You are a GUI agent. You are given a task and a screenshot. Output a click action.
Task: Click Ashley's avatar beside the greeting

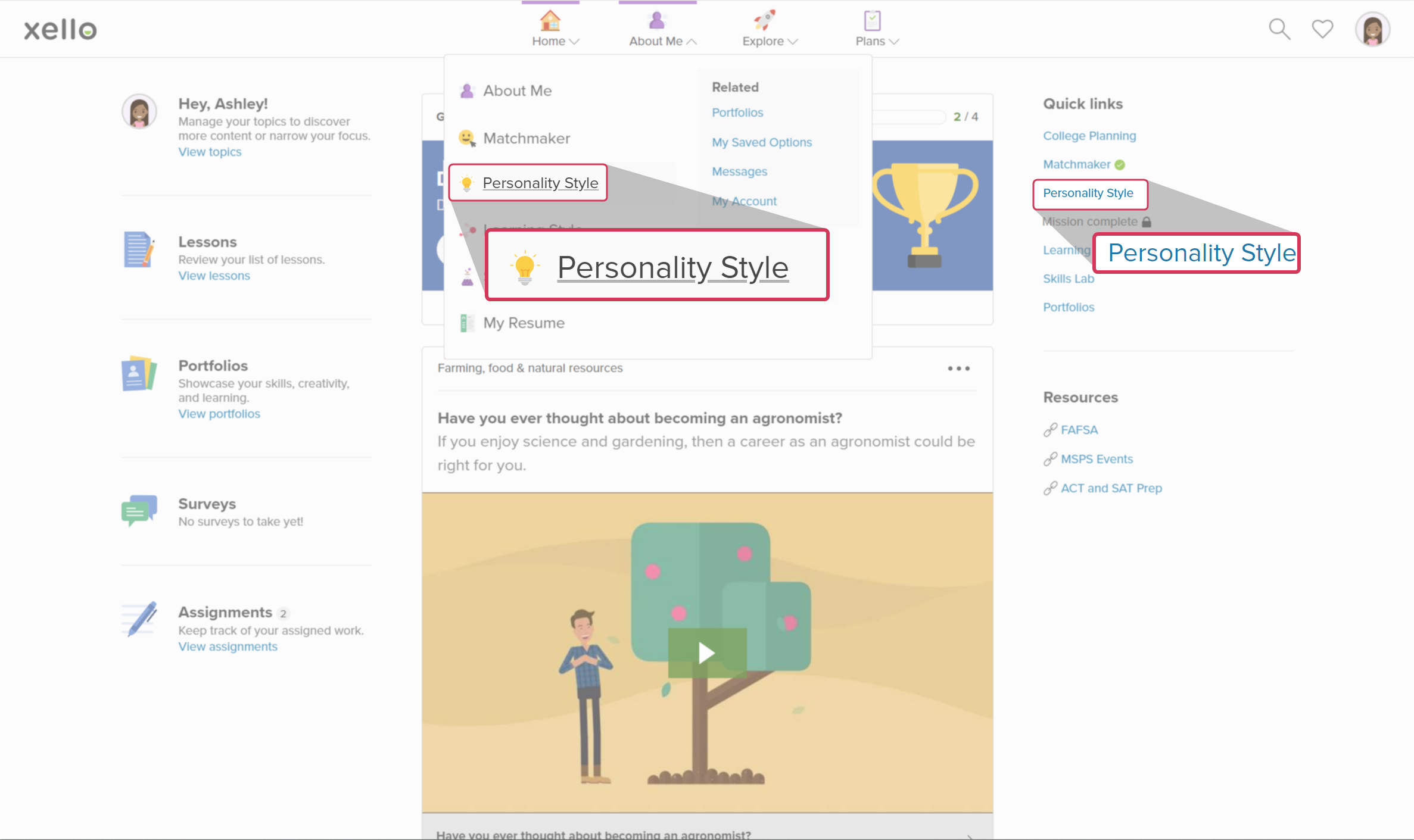tap(139, 111)
